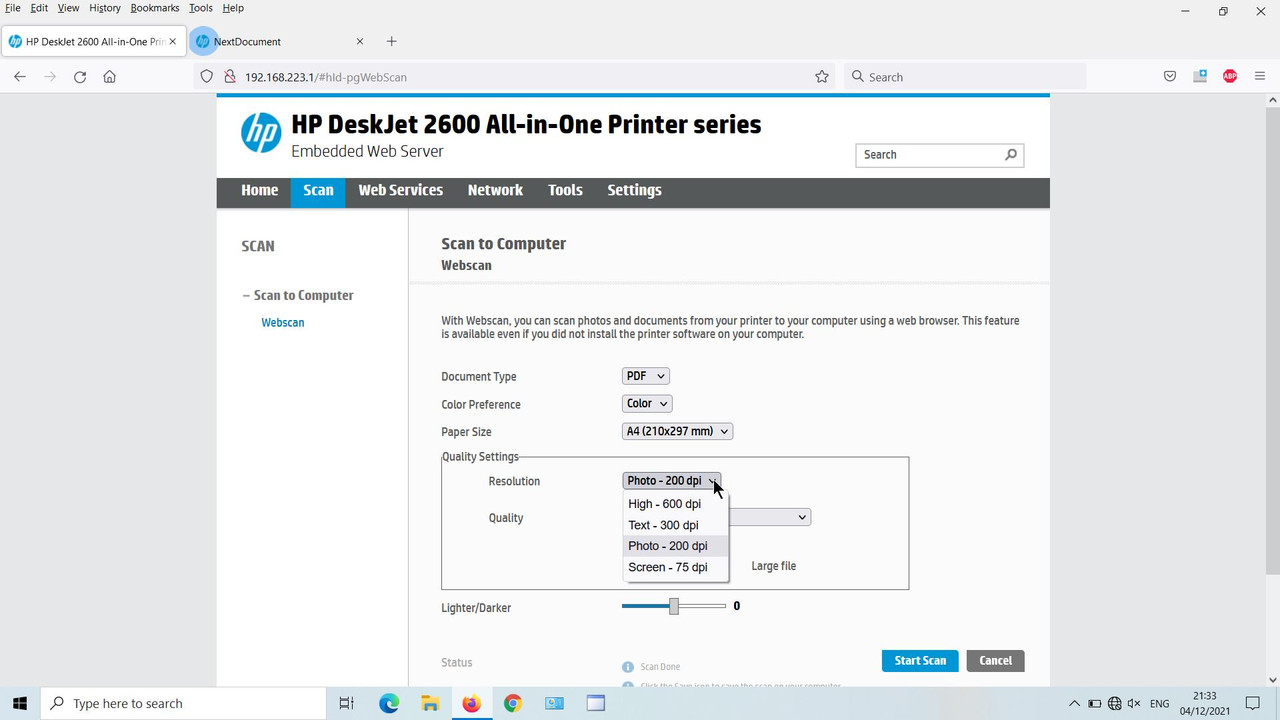The height and width of the screenshot is (720, 1280).
Task: Open the Paper Size dropdown
Action: (x=677, y=431)
